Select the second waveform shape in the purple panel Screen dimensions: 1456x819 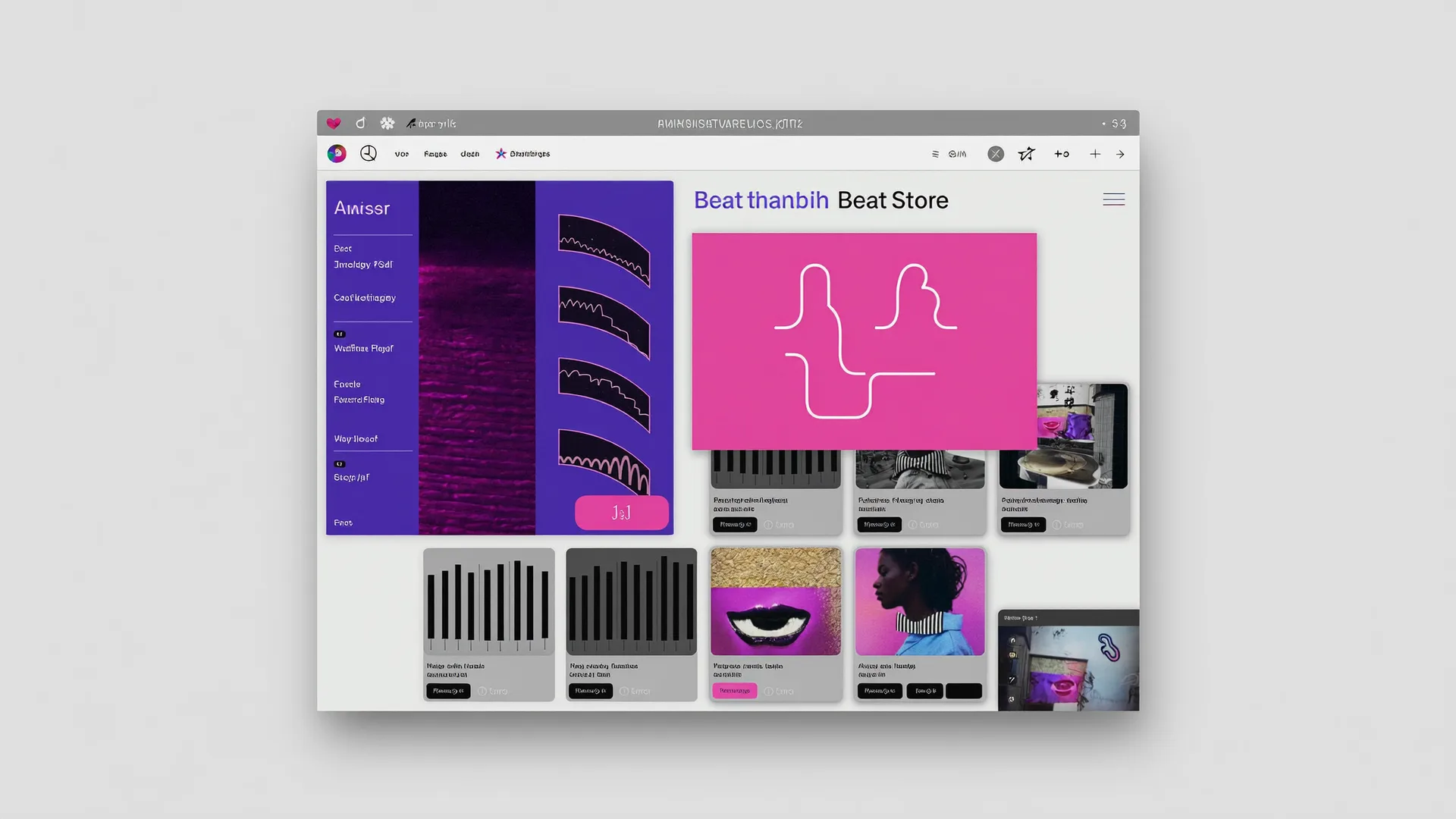coord(604,322)
